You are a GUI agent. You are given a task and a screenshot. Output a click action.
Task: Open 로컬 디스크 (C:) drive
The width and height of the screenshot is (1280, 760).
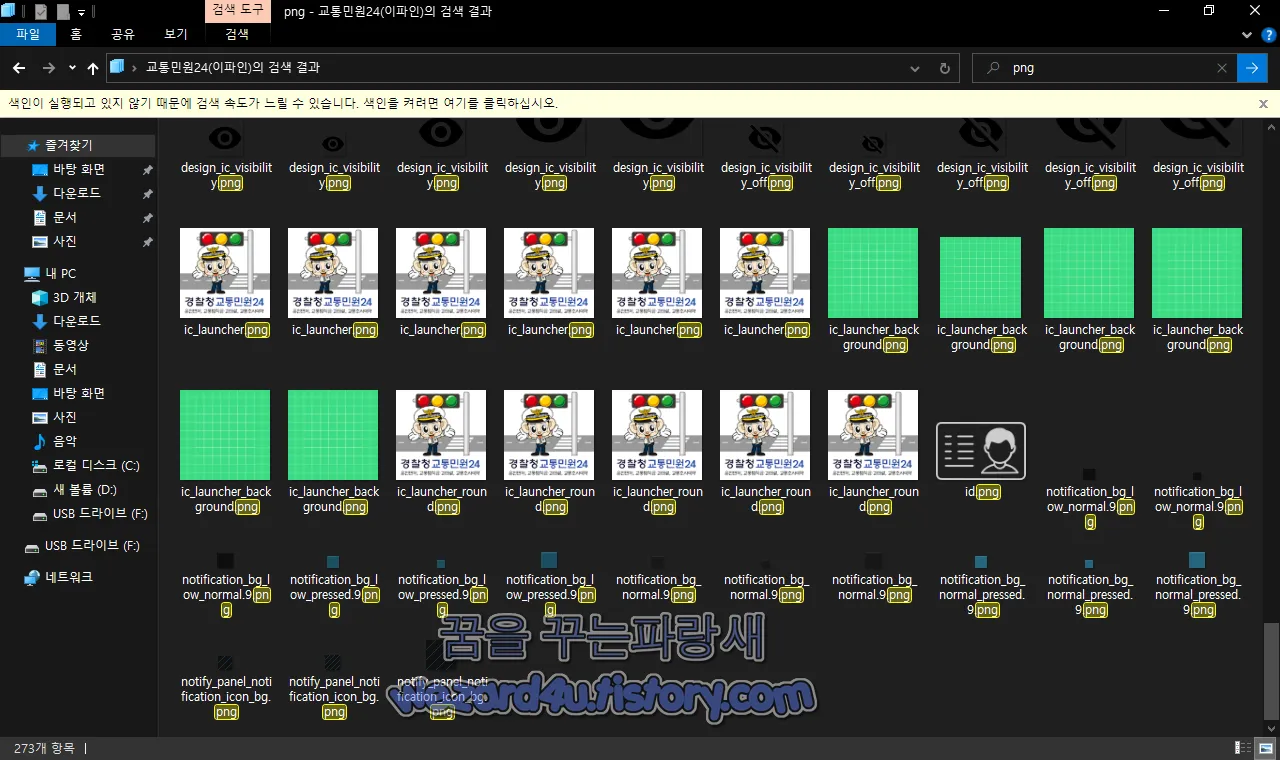click(x=96, y=465)
